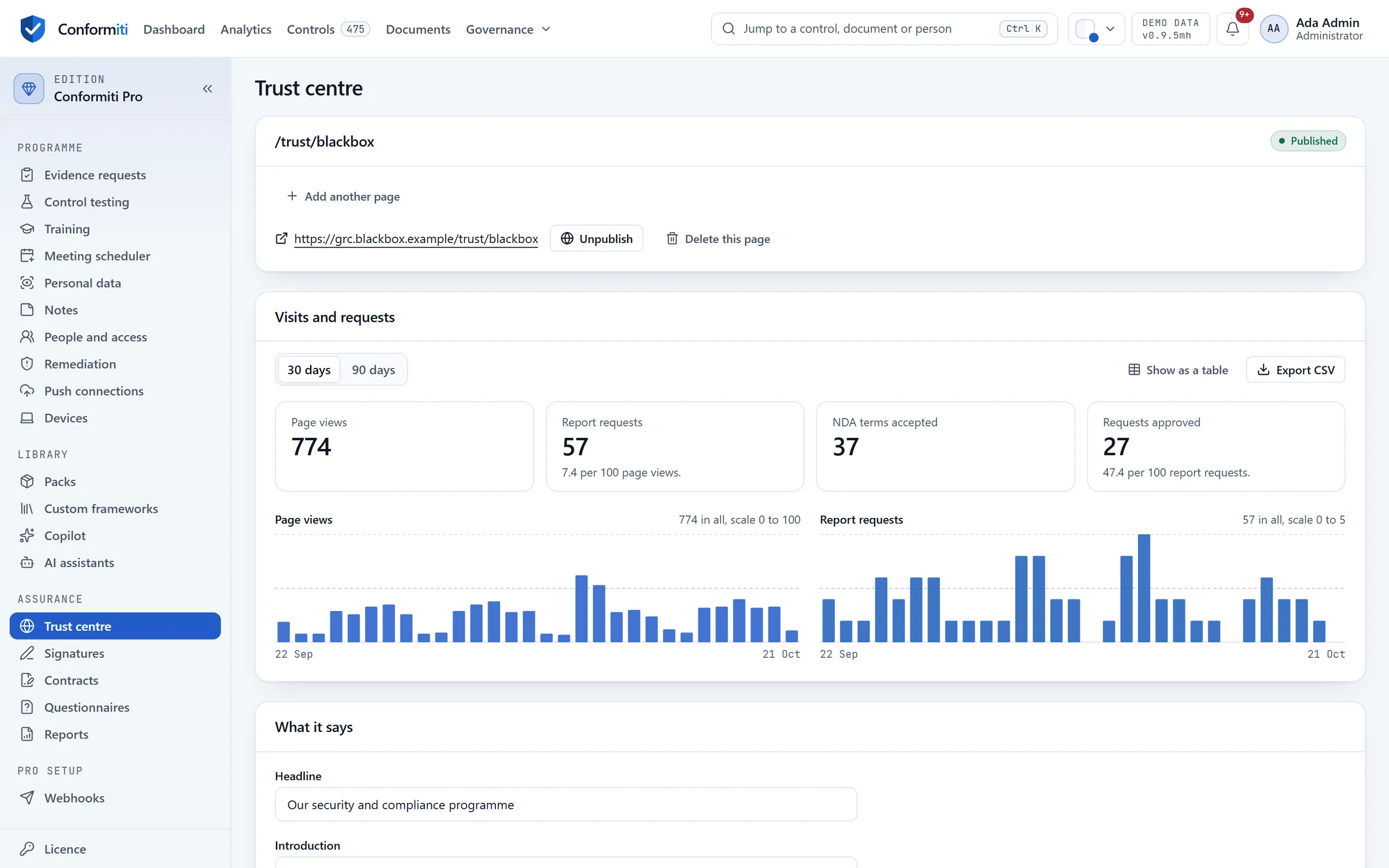Open Contracts in the sidebar
This screenshot has width=1389, height=868.
point(115,680)
